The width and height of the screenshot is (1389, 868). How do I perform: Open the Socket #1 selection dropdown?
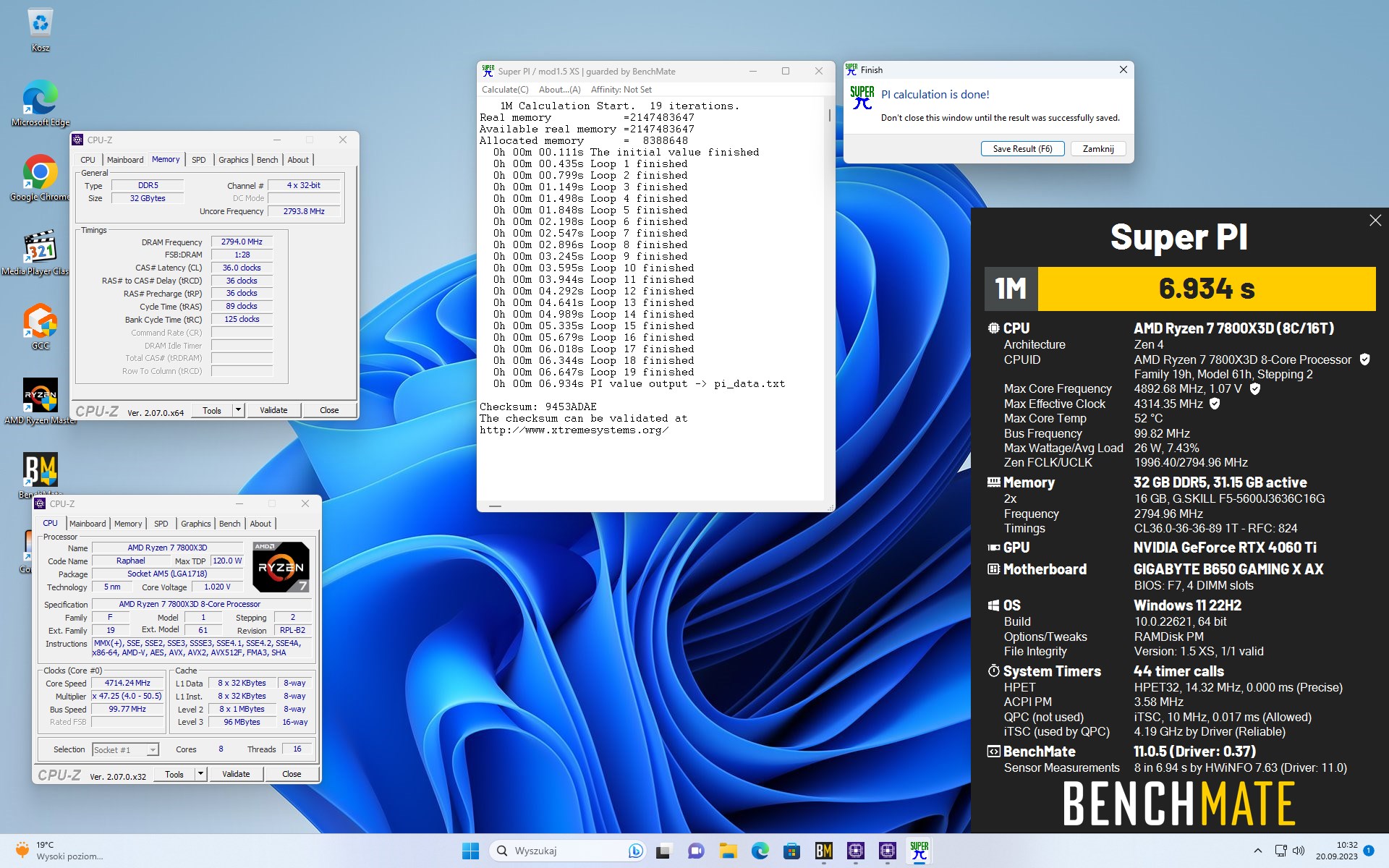point(125,749)
